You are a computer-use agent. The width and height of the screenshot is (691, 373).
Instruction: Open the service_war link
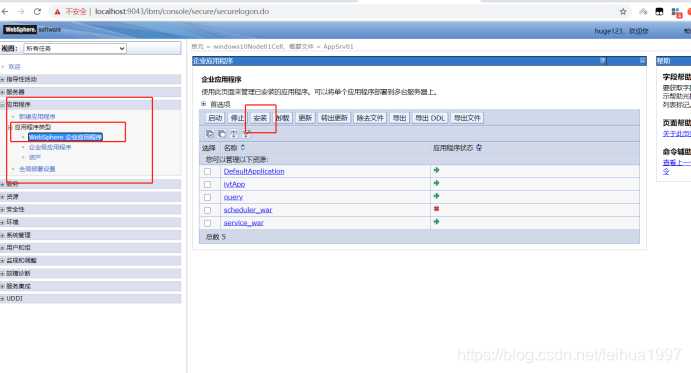click(x=243, y=223)
